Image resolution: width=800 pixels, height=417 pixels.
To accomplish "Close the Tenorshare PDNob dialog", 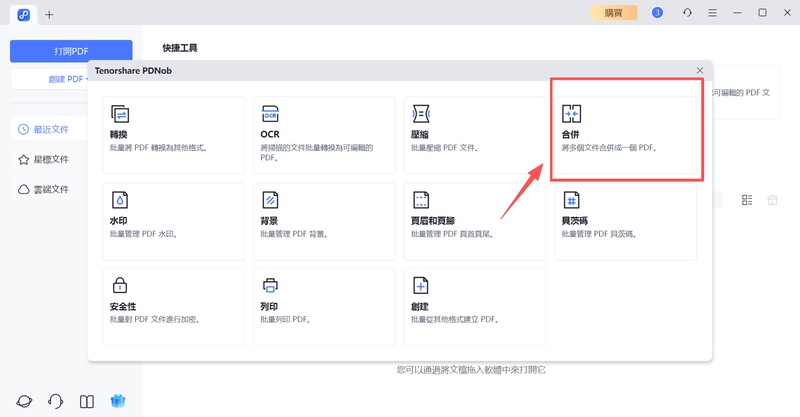I will pyautogui.click(x=700, y=70).
